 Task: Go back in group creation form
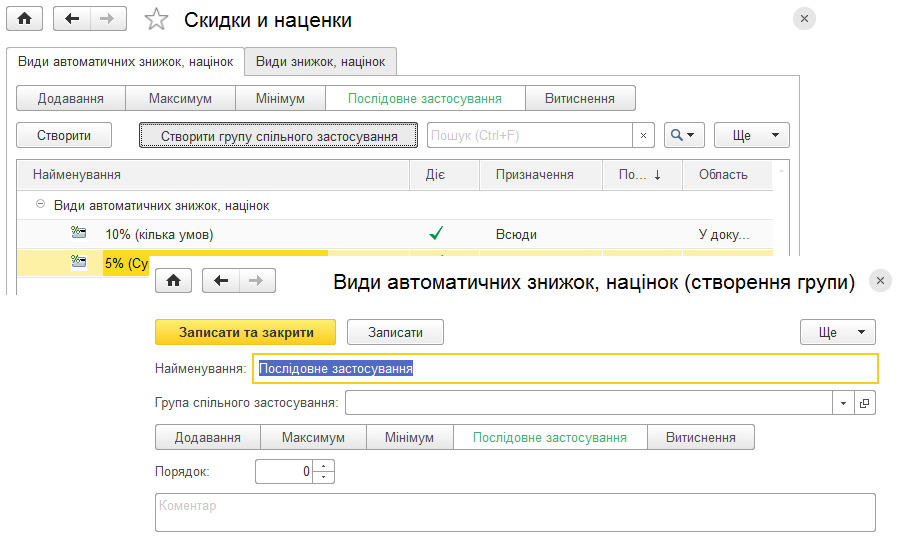click(x=221, y=281)
